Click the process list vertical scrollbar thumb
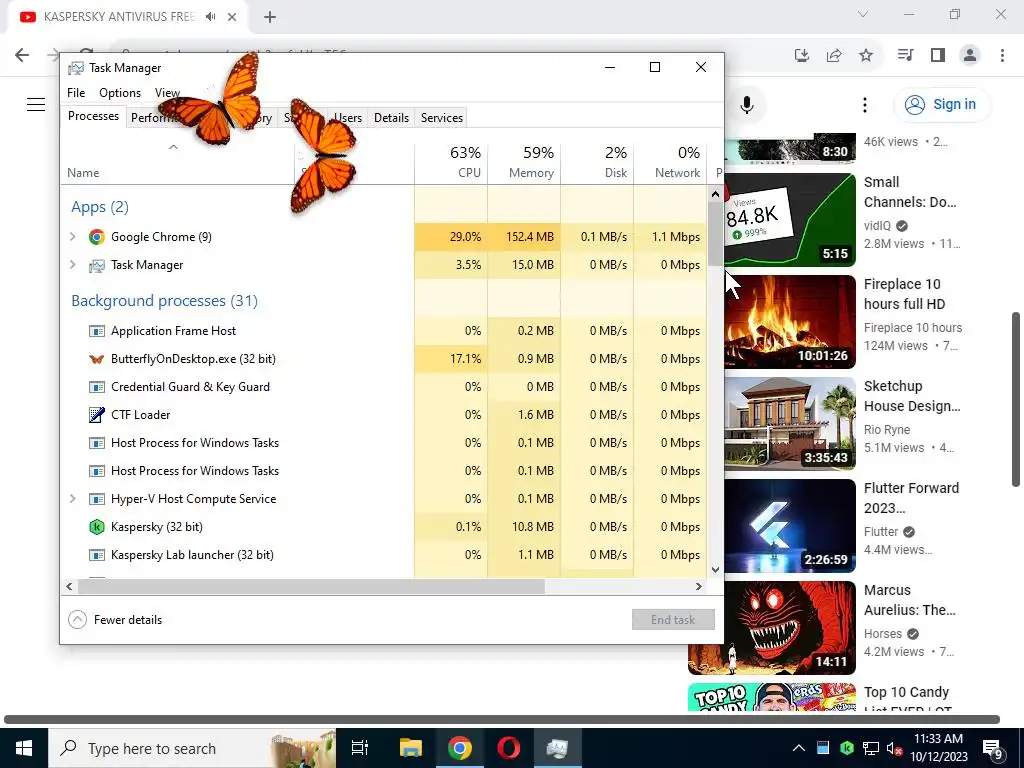Viewport: 1024px width, 768px height. pyautogui.click(x=715, y=234)
